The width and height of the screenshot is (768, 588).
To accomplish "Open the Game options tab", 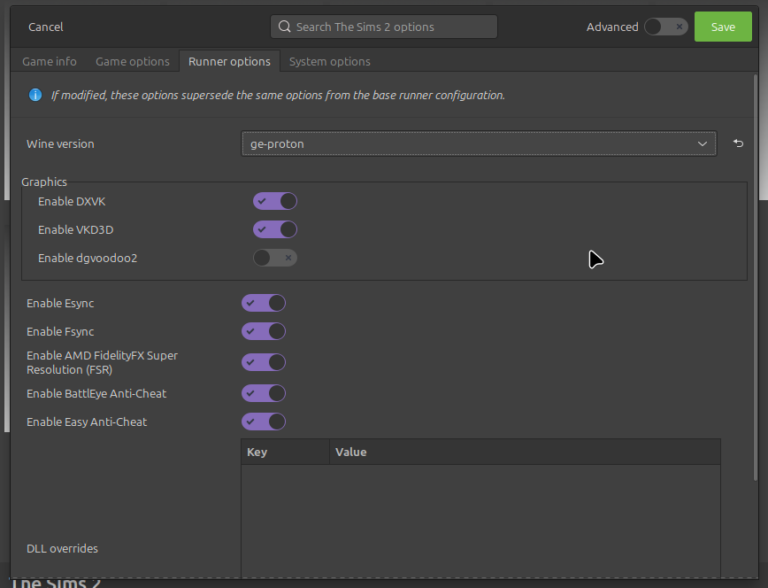I will (x=132, y=62).
